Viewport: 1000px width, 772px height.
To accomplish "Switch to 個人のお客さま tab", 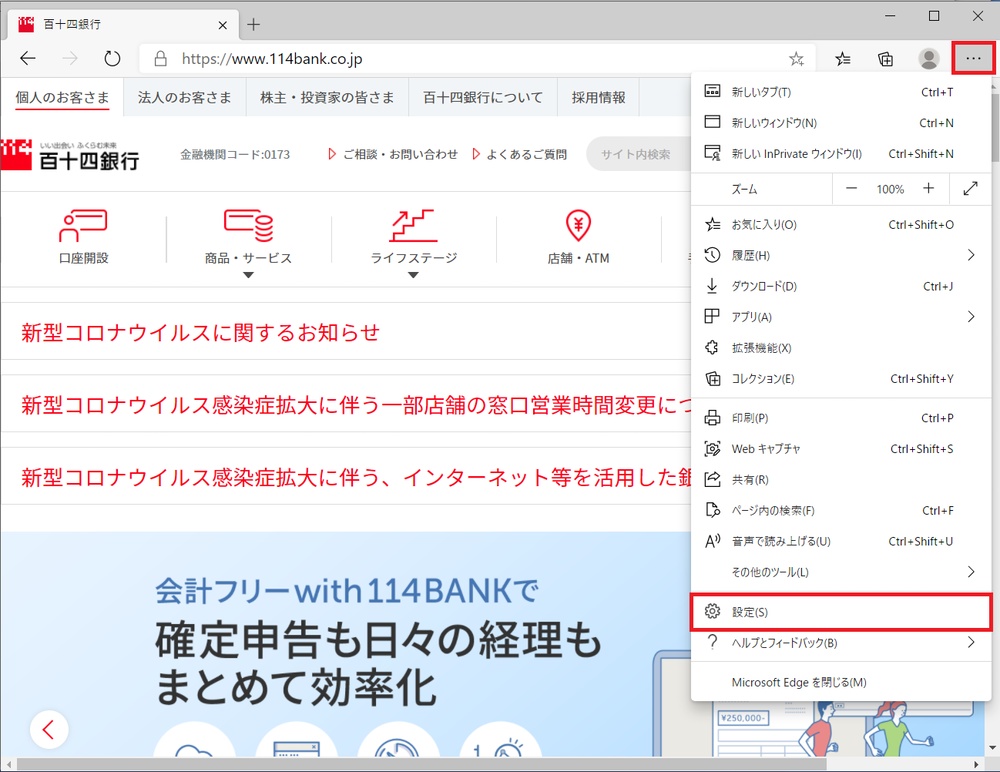I will pos(62,98).
